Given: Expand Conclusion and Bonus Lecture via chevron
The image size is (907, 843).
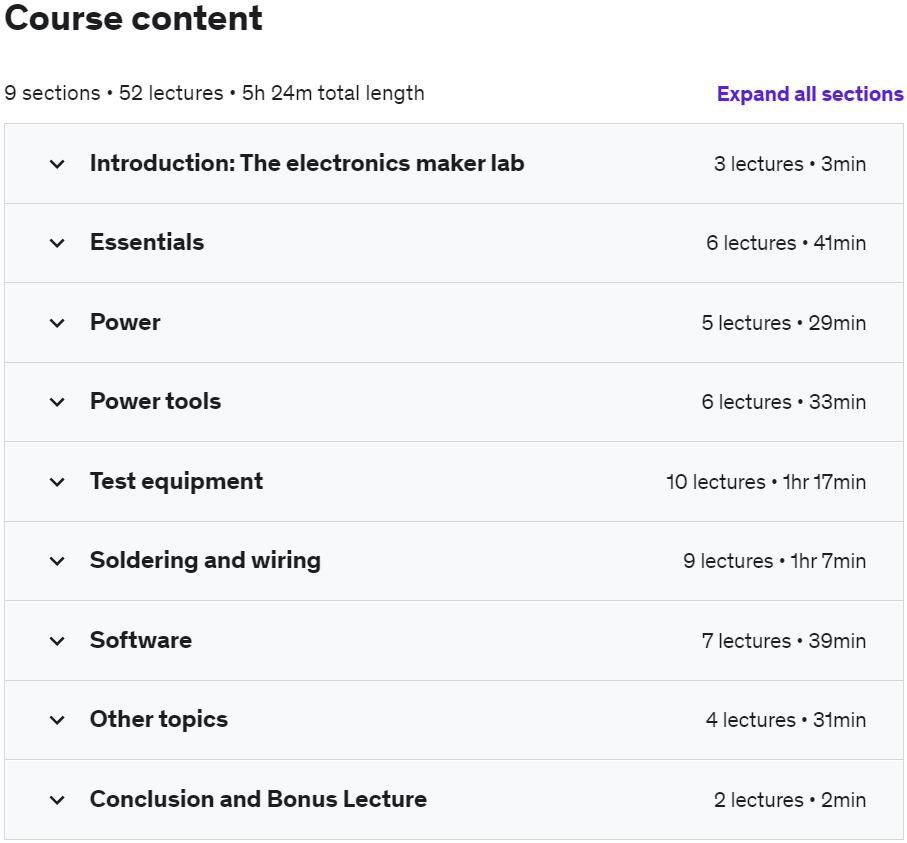Looking at the screenshot, I should click(57, 800).
